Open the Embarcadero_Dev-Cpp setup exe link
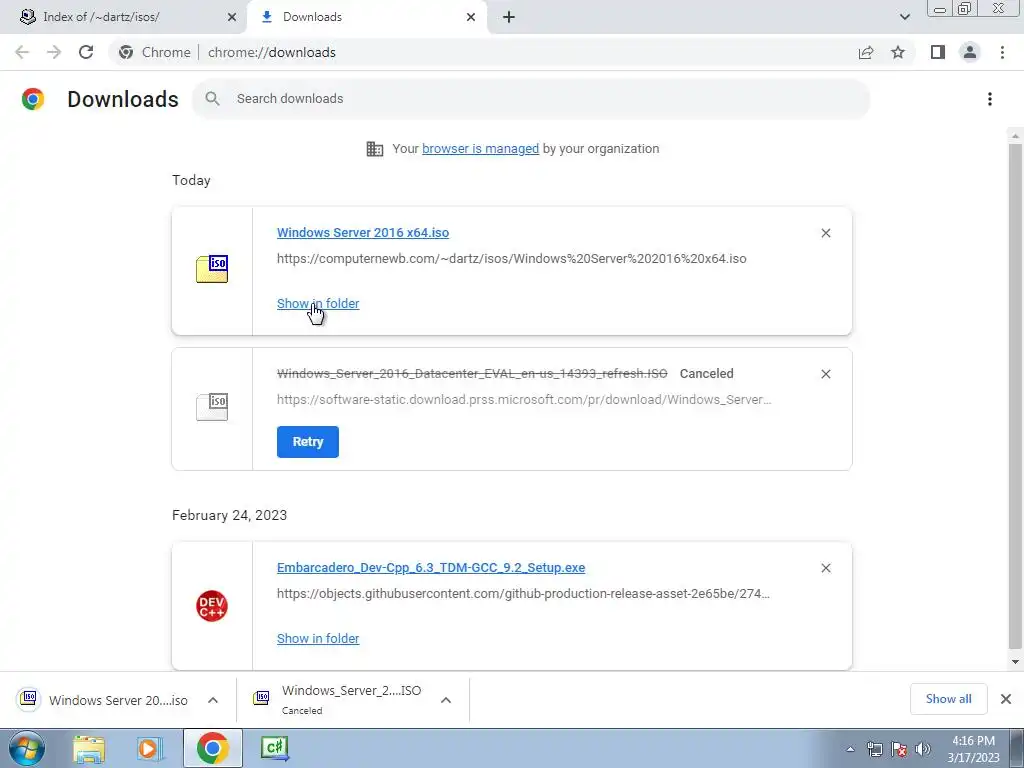 point(431,568)
